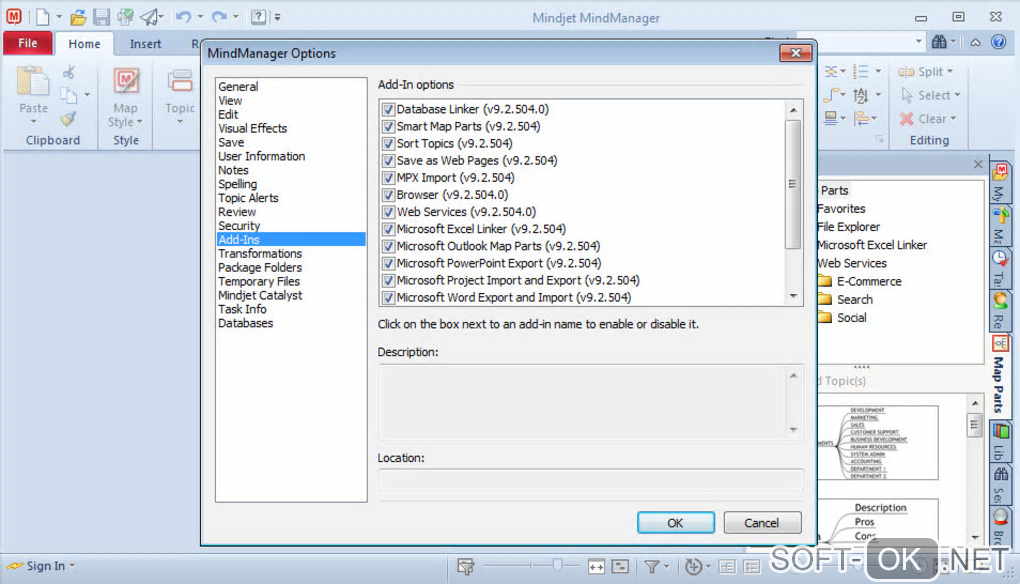Open the New map dropdown arrow

59,17
